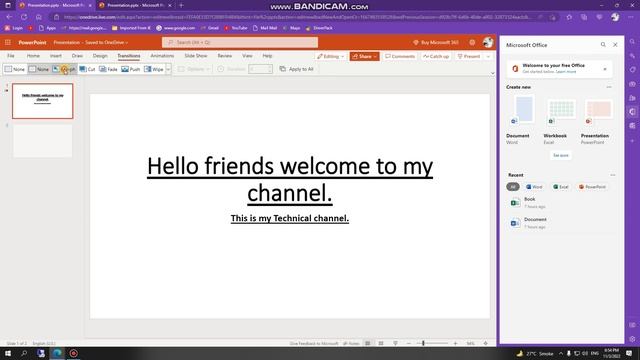
Task: Open the Insert tab
Action: pos(56,56)
